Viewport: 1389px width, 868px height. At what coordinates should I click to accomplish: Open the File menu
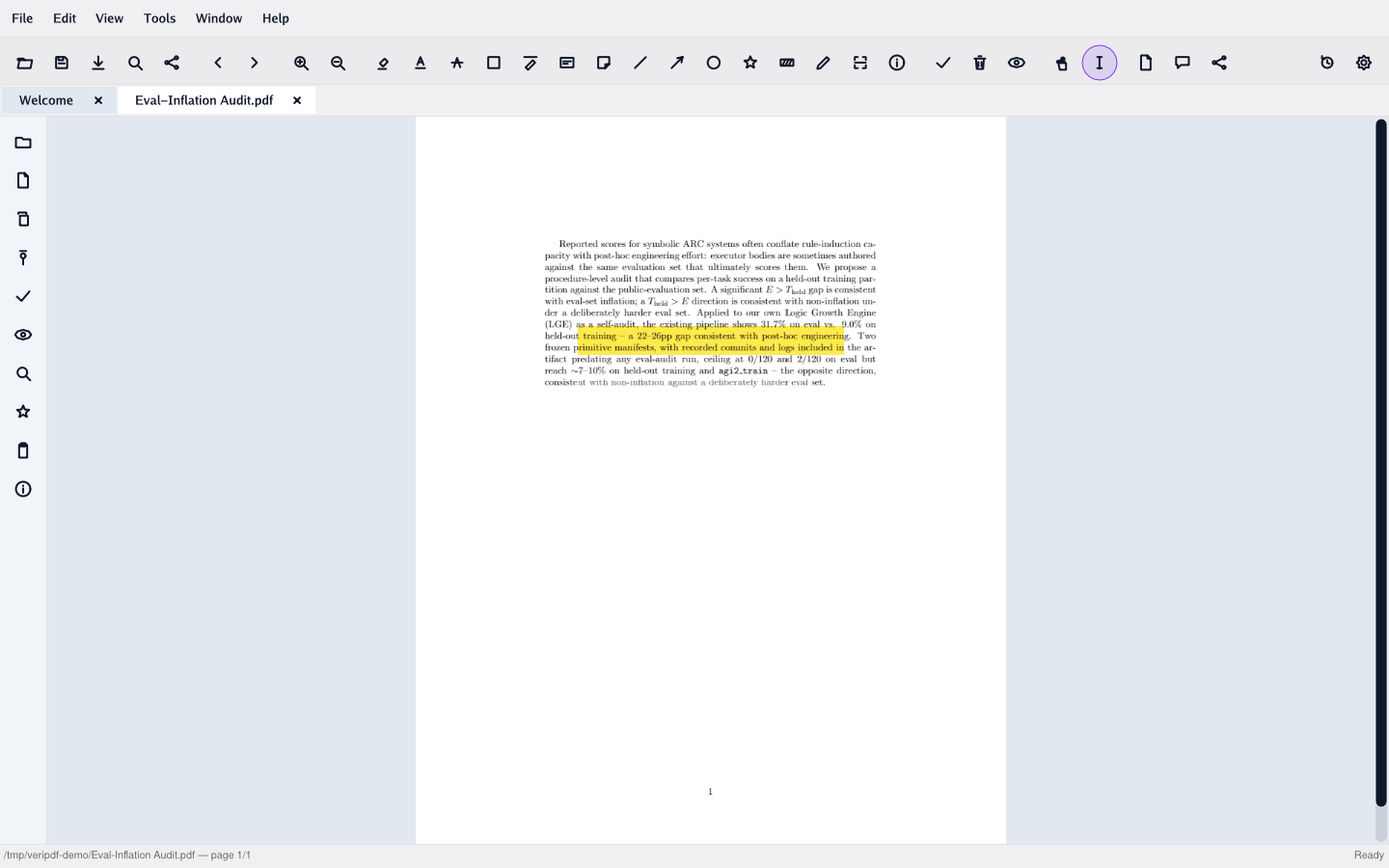point(22,18)
